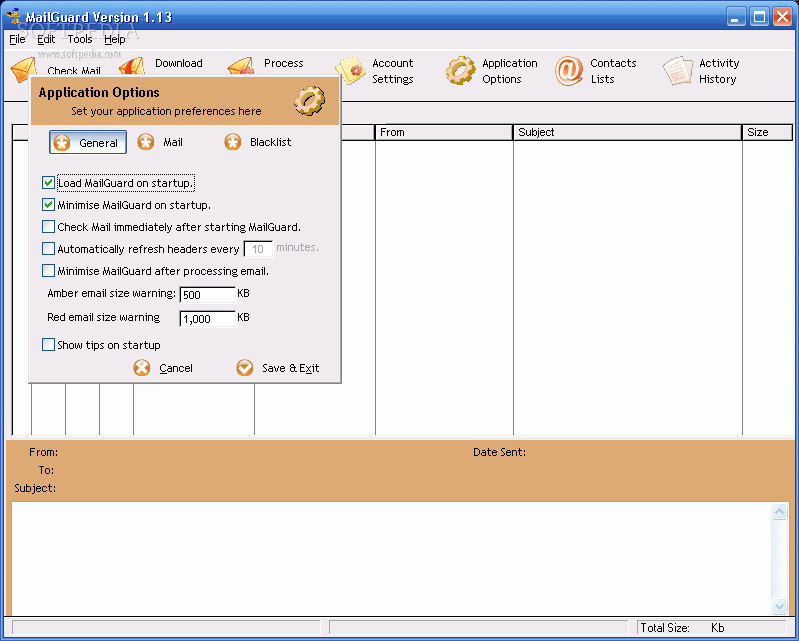This screenshot has height=641, width=799.
Task: Click the Download toolbar label
Action: coord(178,63)
